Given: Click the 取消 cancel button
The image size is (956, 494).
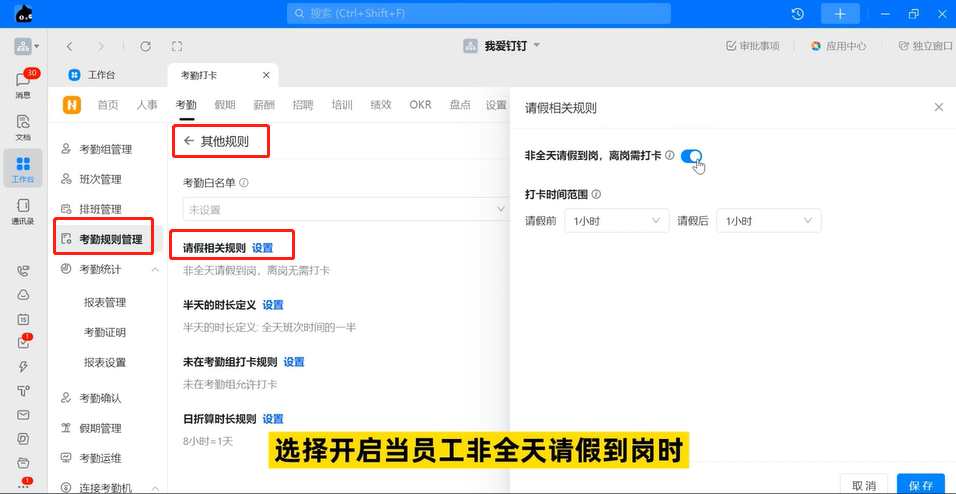Looking at the screenshot, I should click(x=864, y=485).
